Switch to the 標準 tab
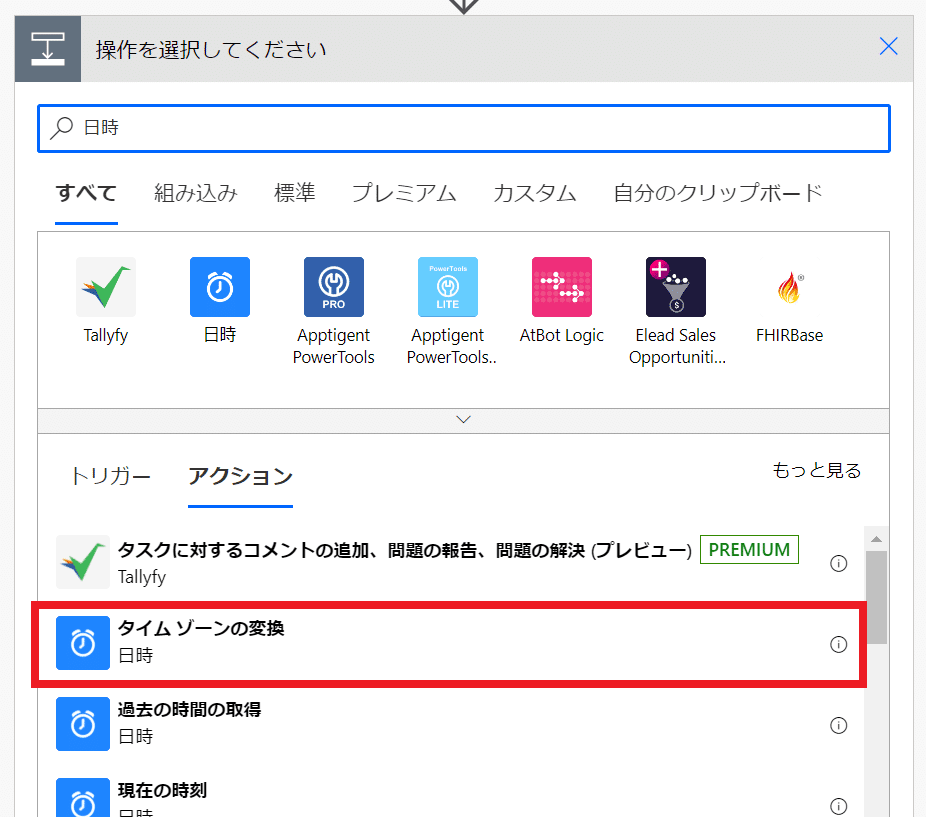This screenshot has width=926, height=817. point(294,193)
